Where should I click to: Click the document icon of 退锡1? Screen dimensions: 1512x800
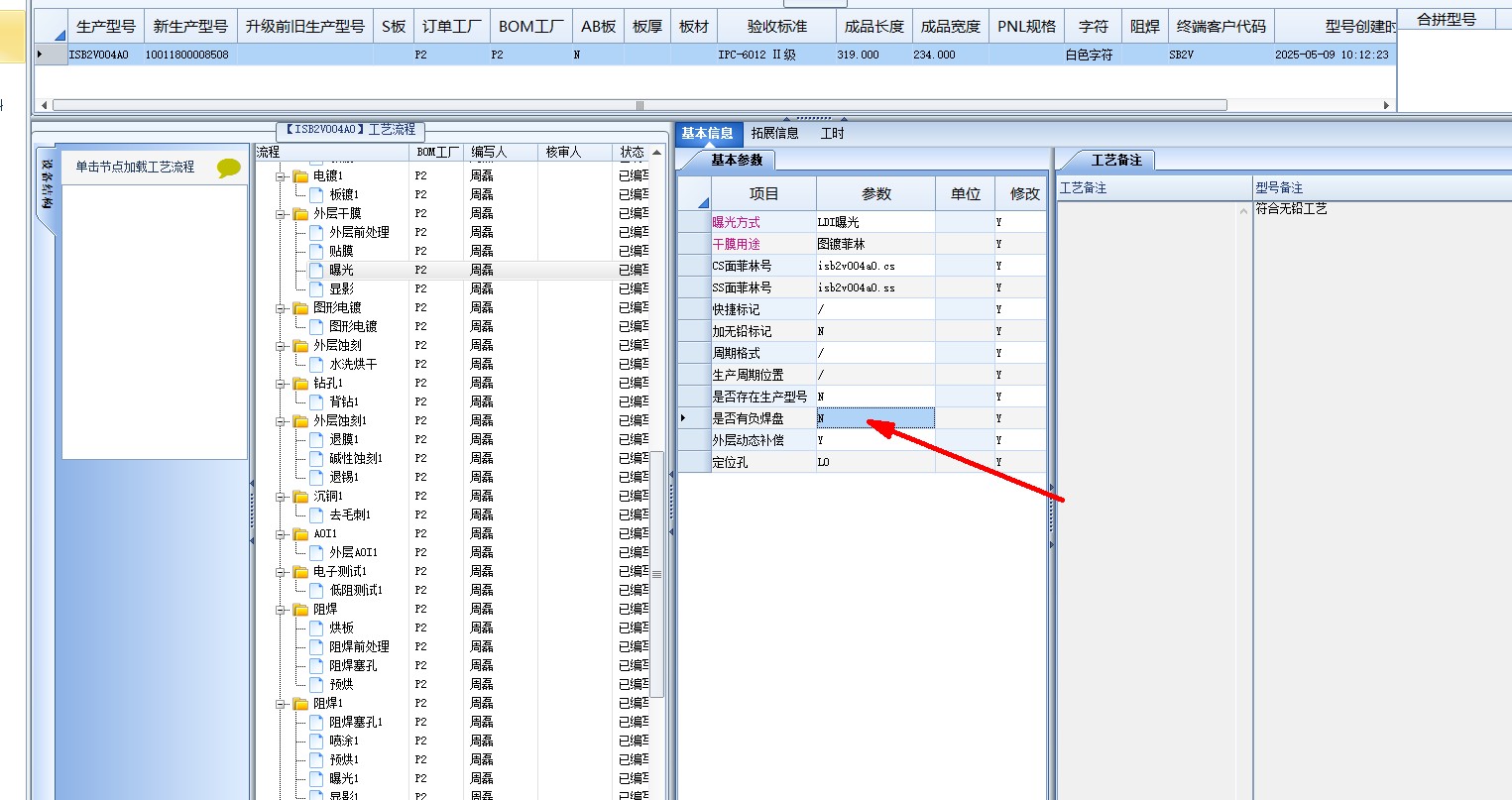(316, 477)
